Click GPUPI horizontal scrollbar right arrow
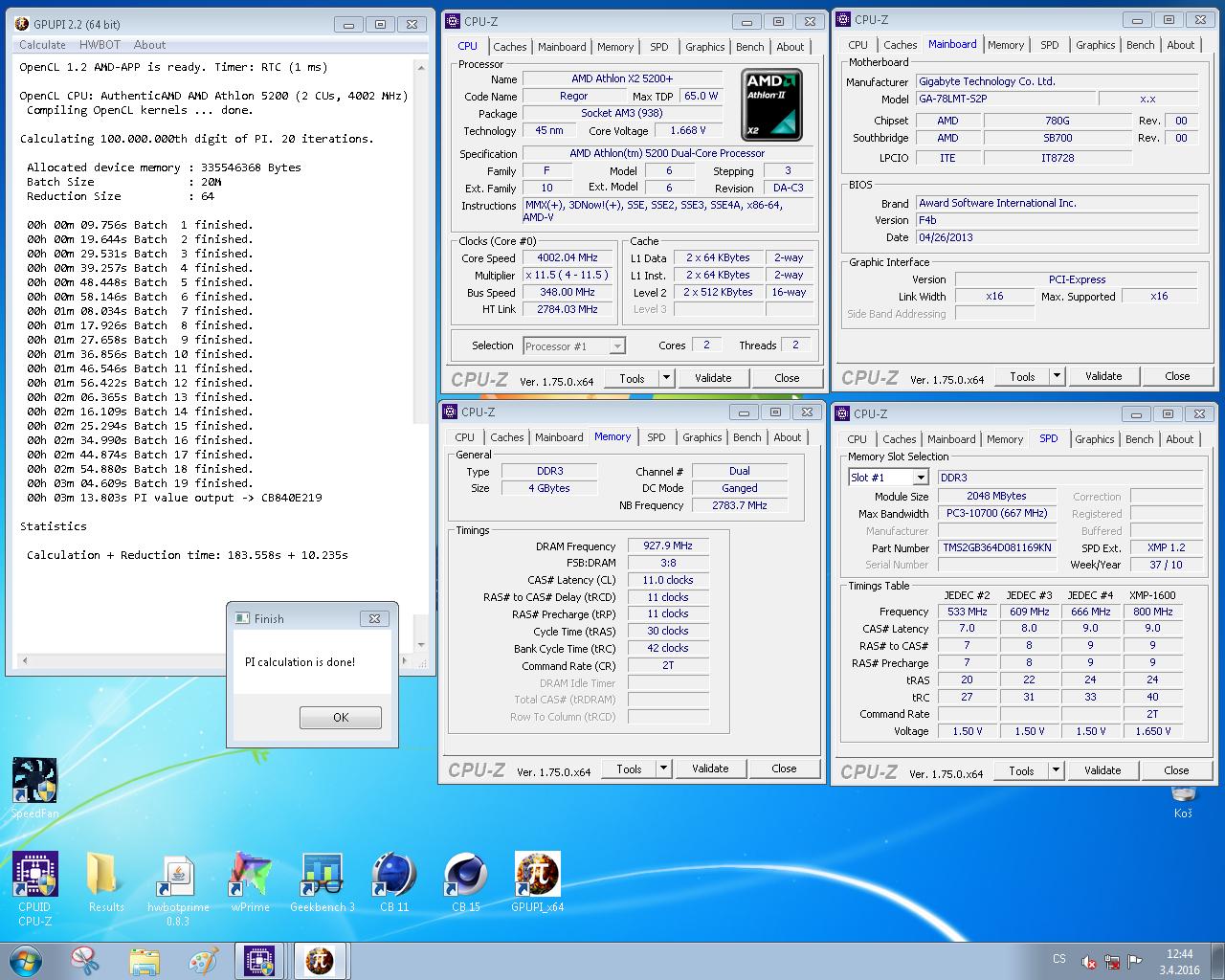The image size is (1225, 980). 406,660
